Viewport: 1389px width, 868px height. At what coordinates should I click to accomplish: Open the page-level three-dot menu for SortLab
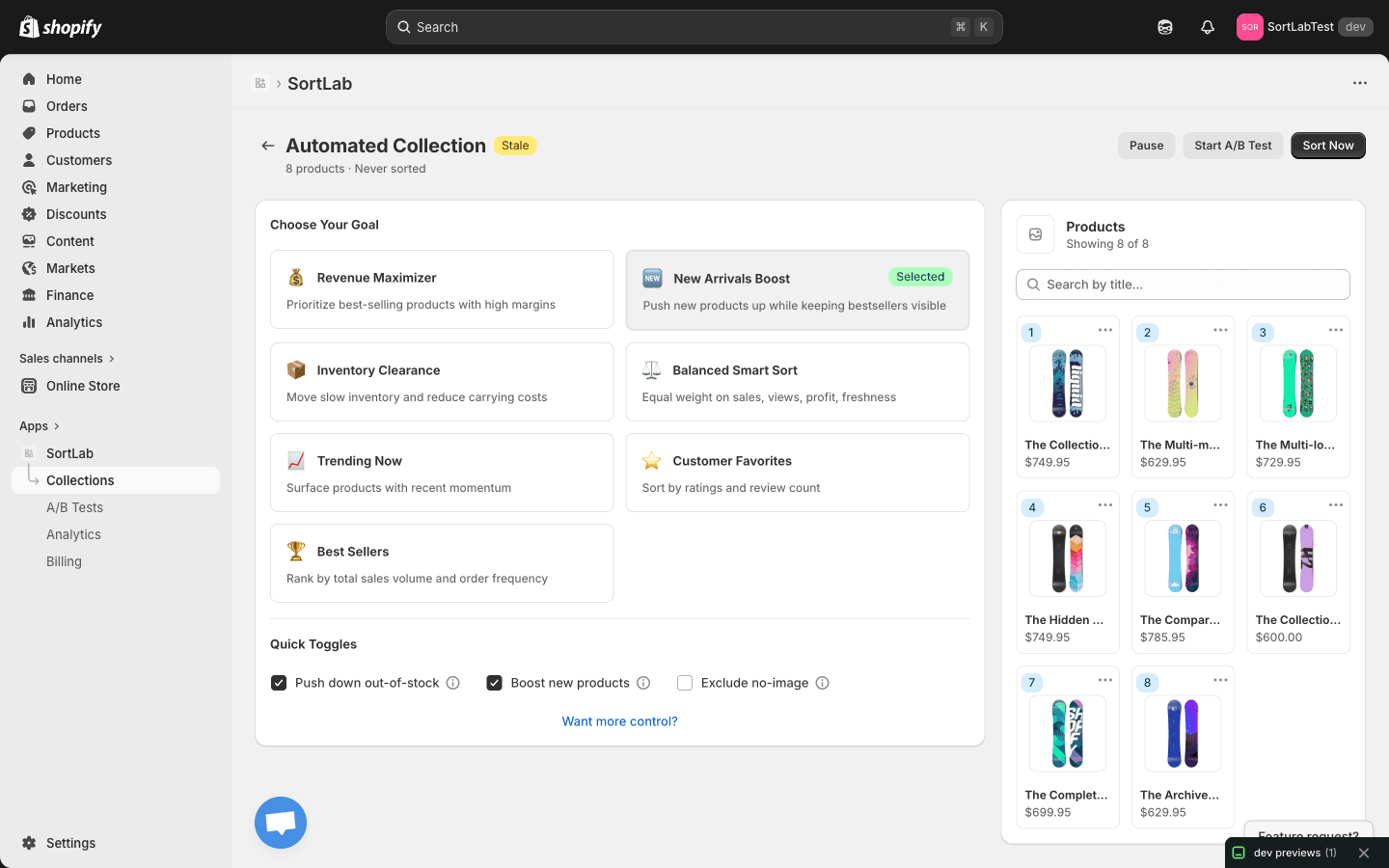point(1359,83)
